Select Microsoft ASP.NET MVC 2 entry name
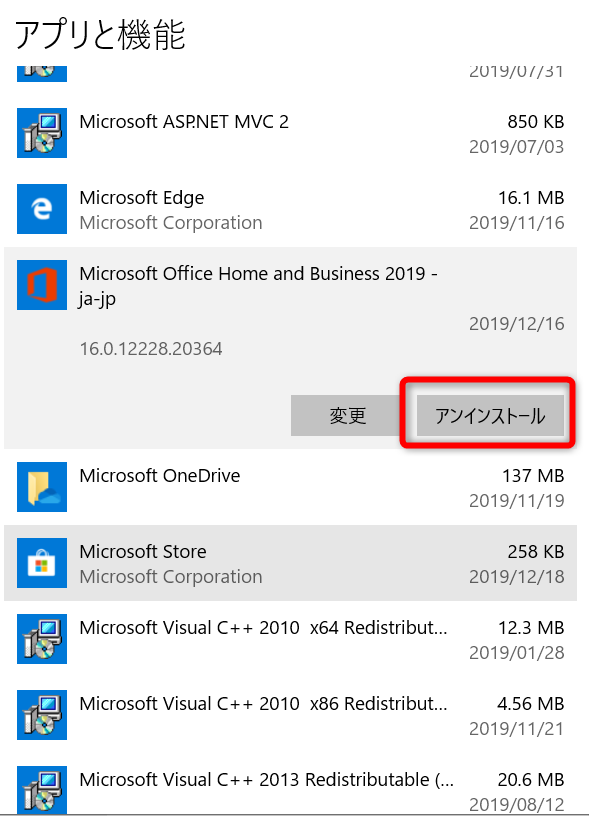The image size is (589, 816). [184, 122]
